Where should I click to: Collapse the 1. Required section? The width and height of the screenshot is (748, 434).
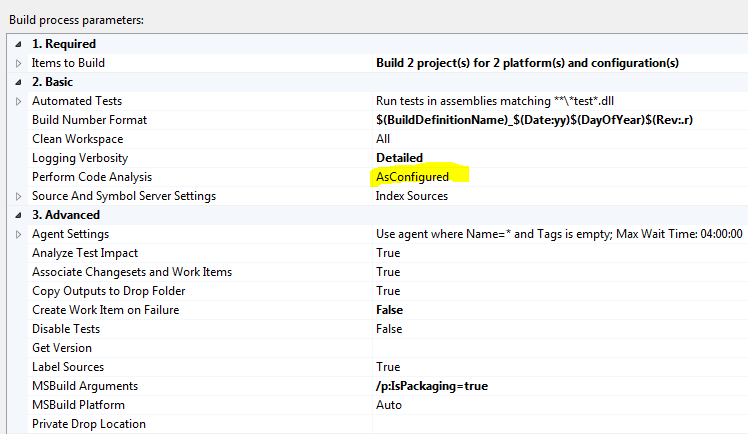18,44
